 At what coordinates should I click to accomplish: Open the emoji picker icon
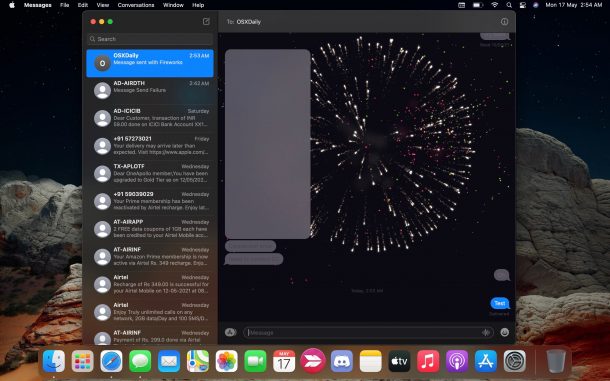(505, 332)
